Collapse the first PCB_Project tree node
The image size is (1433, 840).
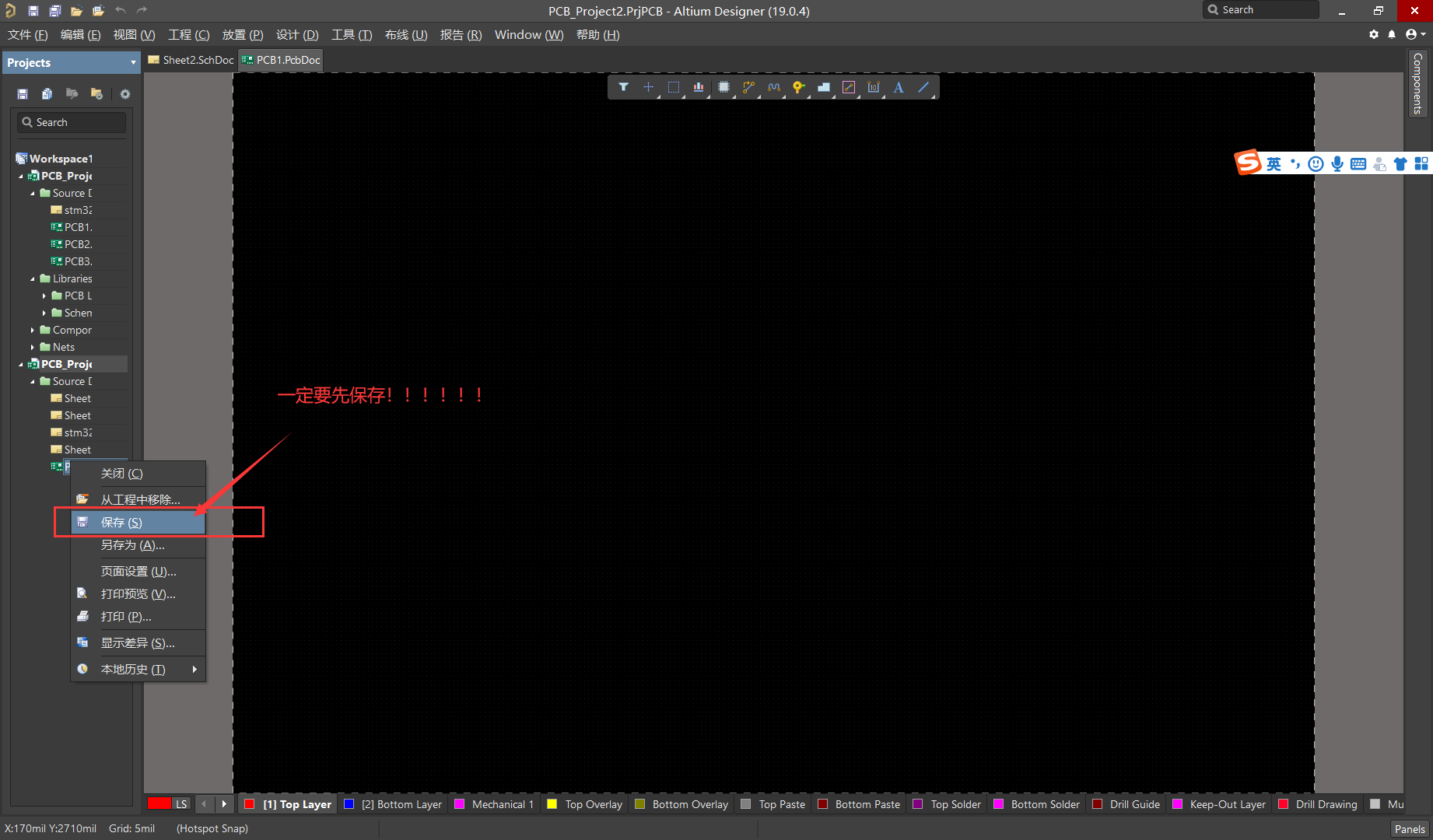21,177
